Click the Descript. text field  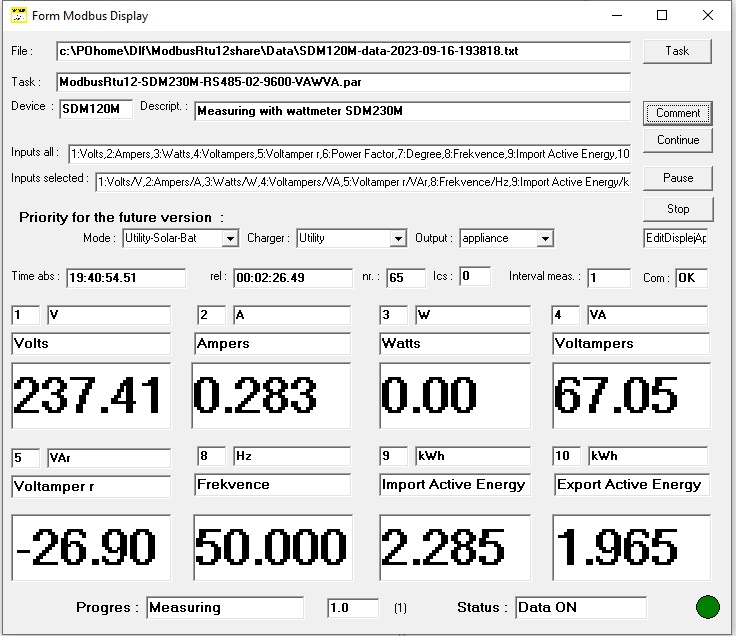click(411, 111)
